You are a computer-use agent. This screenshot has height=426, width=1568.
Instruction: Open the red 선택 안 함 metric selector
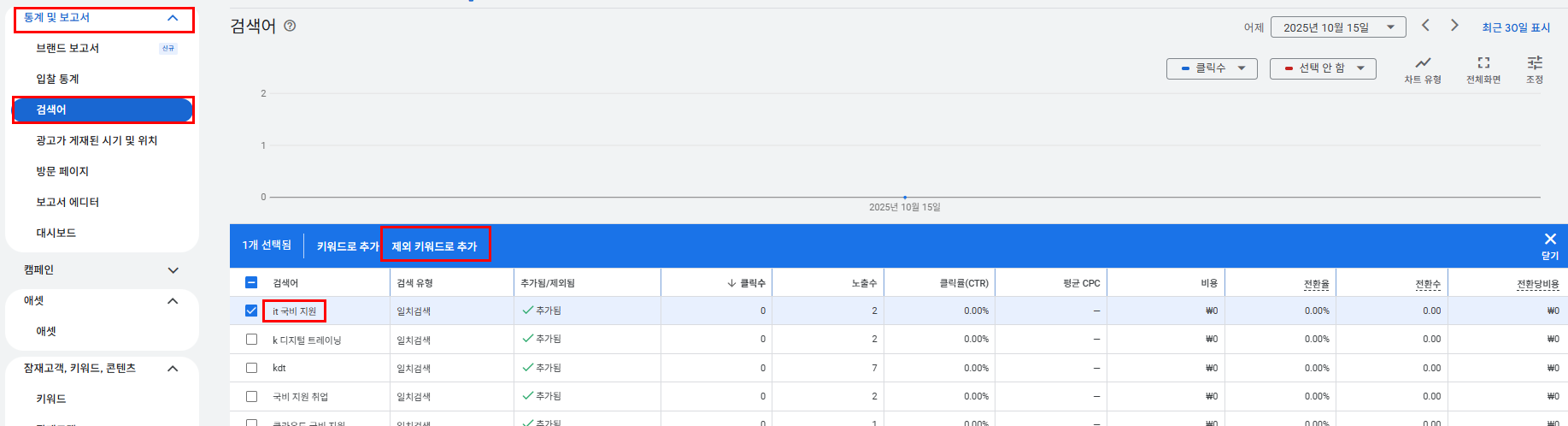1323,68
